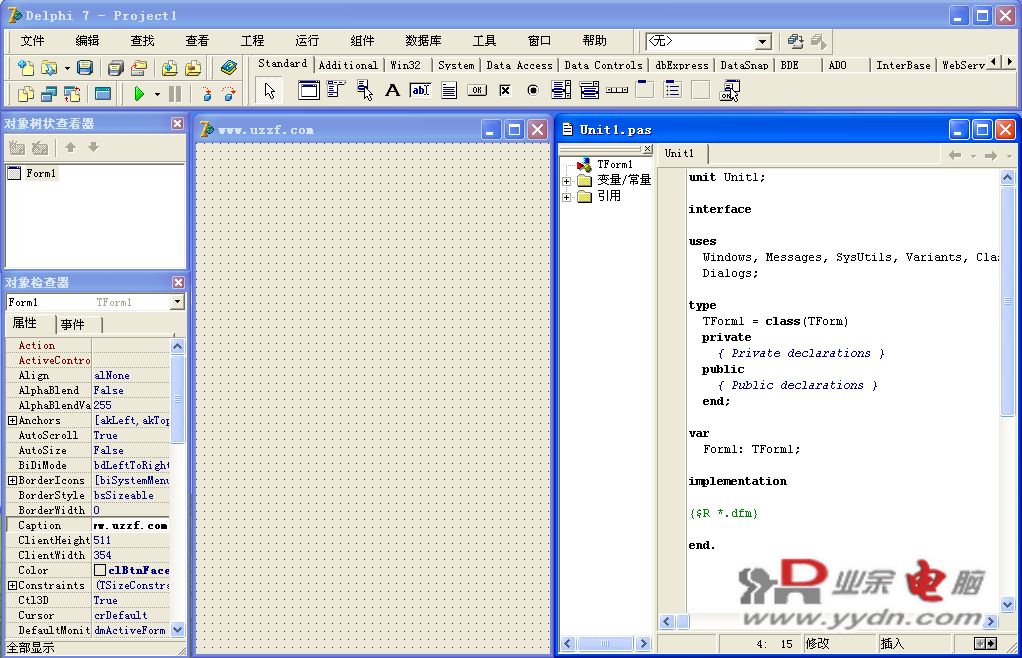1022x658 pixels.
Task: Select the Label component icon
Action: (392, 90)
